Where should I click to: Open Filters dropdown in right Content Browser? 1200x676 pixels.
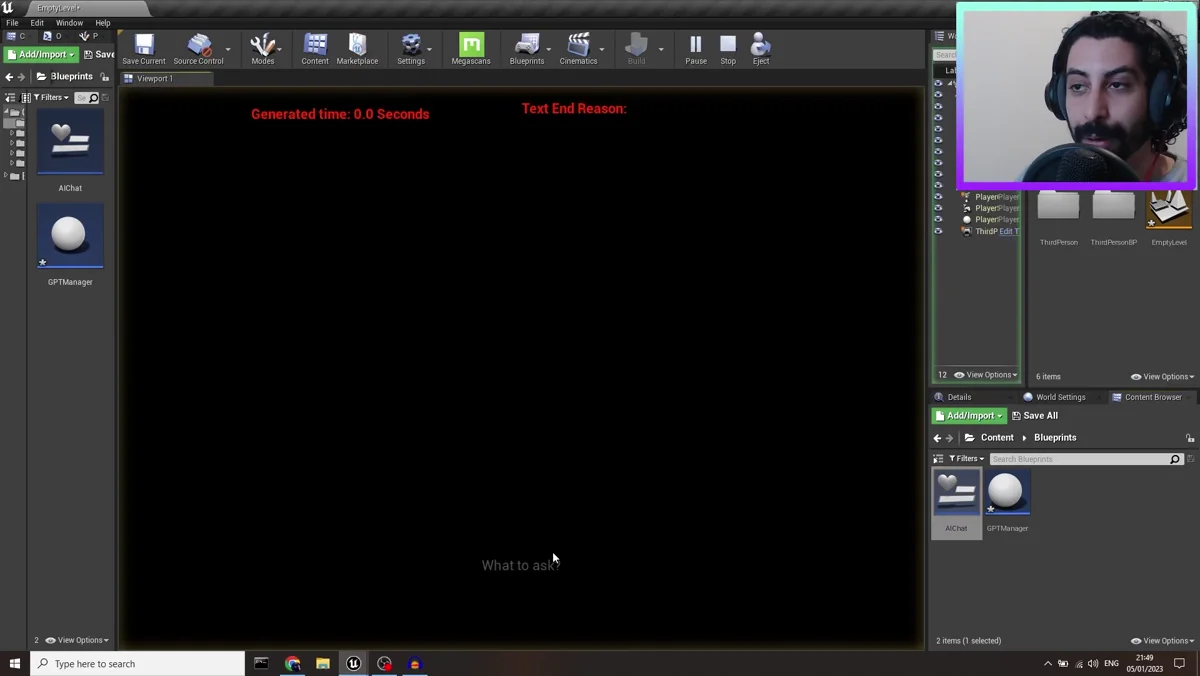point(967,458)
